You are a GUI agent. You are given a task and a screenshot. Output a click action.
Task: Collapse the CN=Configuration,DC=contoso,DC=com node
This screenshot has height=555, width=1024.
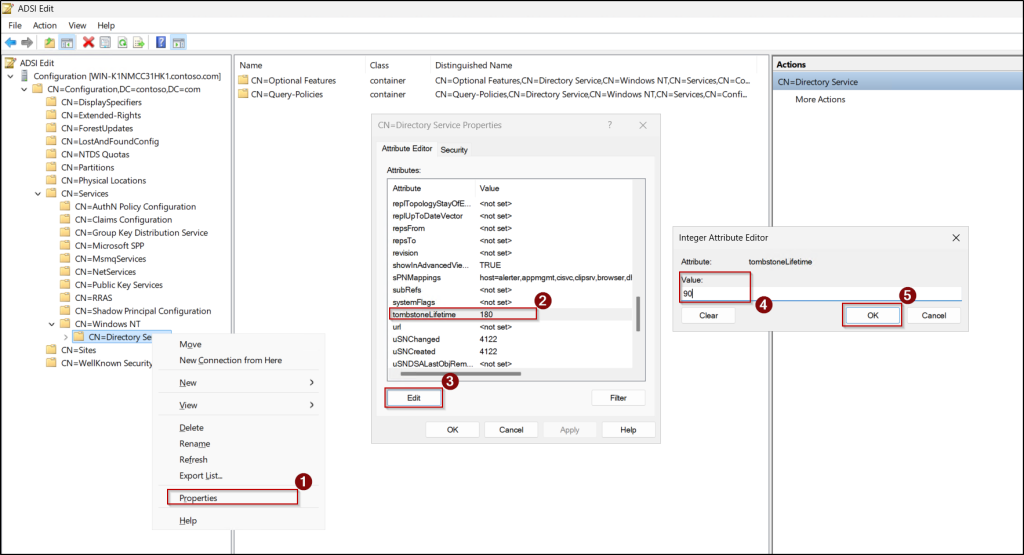[x=24, y=89]
